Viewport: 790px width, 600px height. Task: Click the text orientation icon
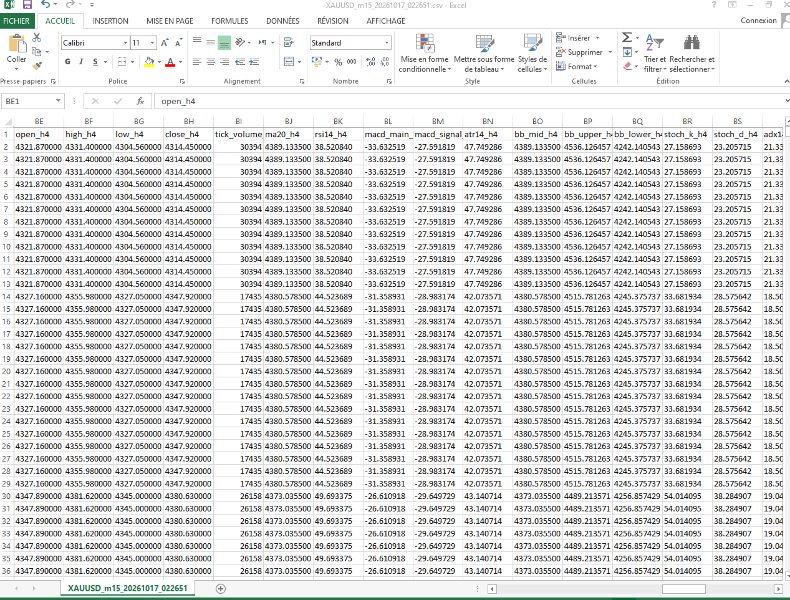click(x=240, y=42)
